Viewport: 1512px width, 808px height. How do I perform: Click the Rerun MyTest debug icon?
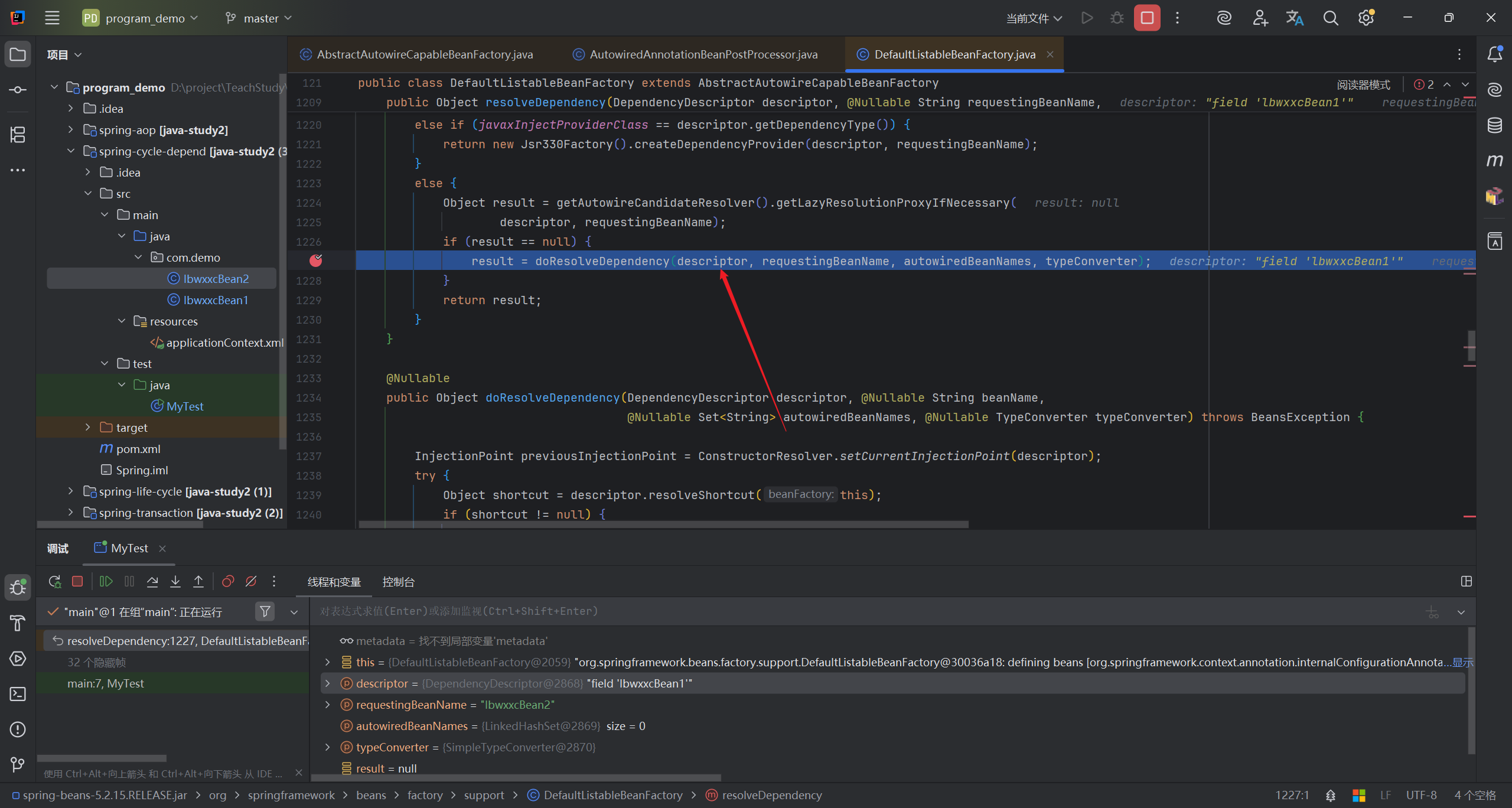(x=54, y=582)
